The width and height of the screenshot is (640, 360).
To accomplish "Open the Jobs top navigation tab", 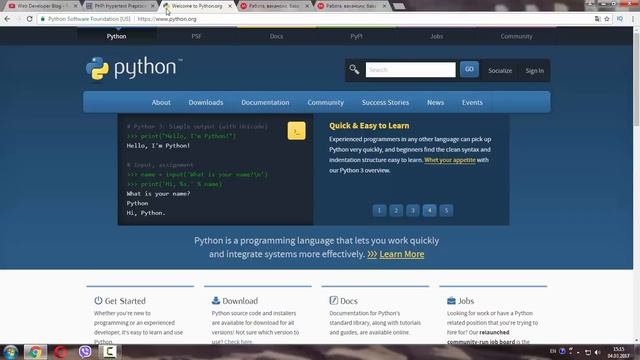I will 436,36.
